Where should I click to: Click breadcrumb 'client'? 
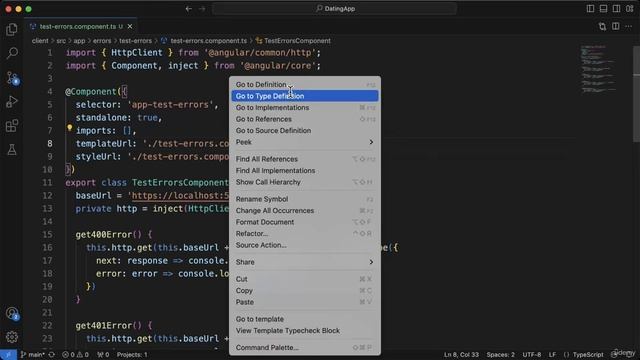tap(40, 41)
